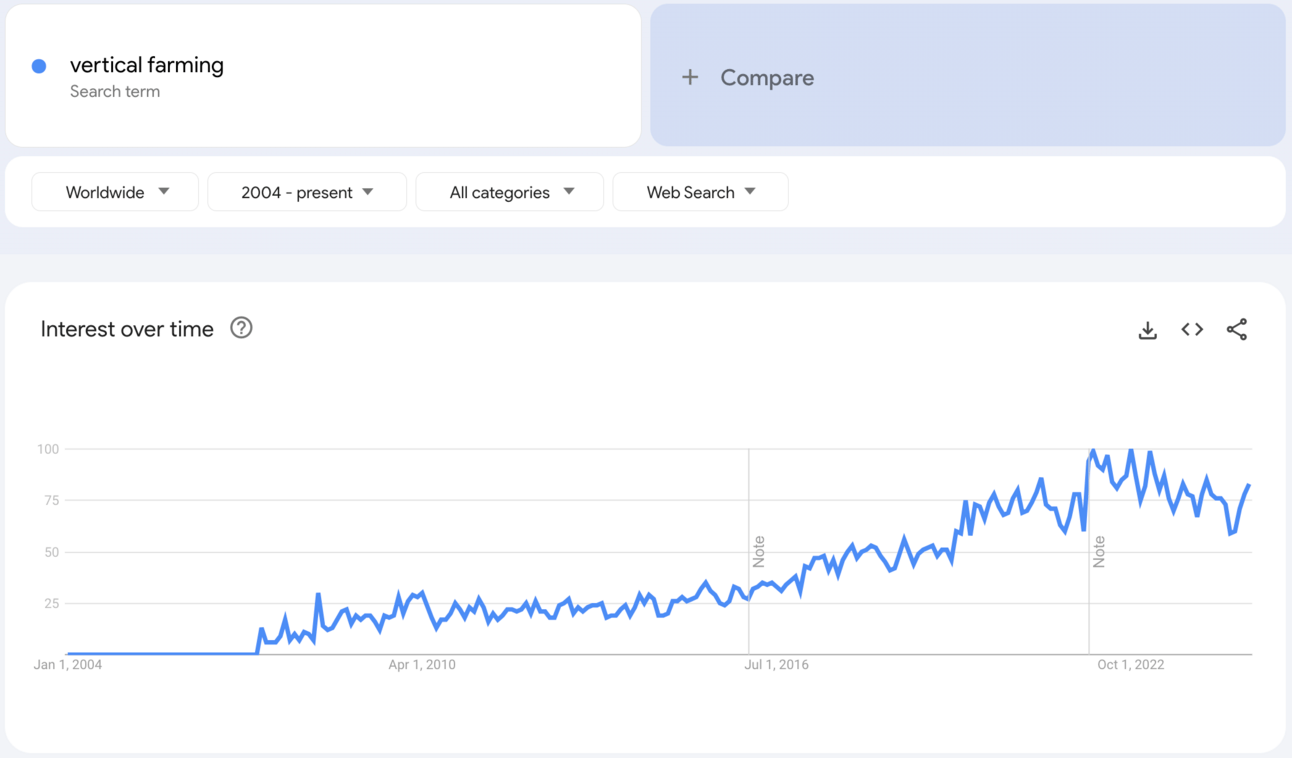Image resolution: width=1292 pixels, height=758 pixels.
Task: Open the Worldwide region dropdown
Action: 115,192
